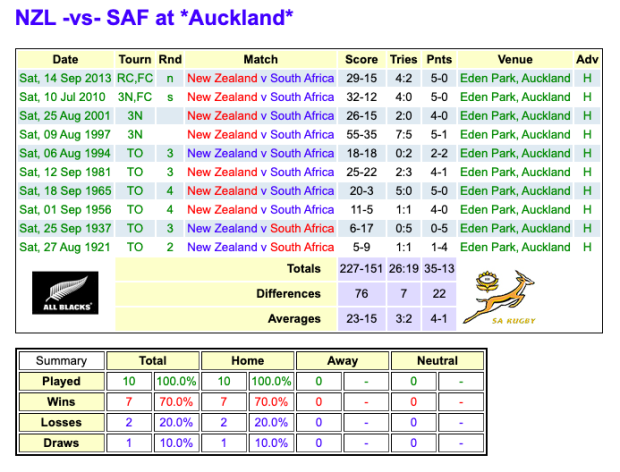Click Eden Park, Auckland venue for 1921 match
Screen dimensions: 620x472
515,247
